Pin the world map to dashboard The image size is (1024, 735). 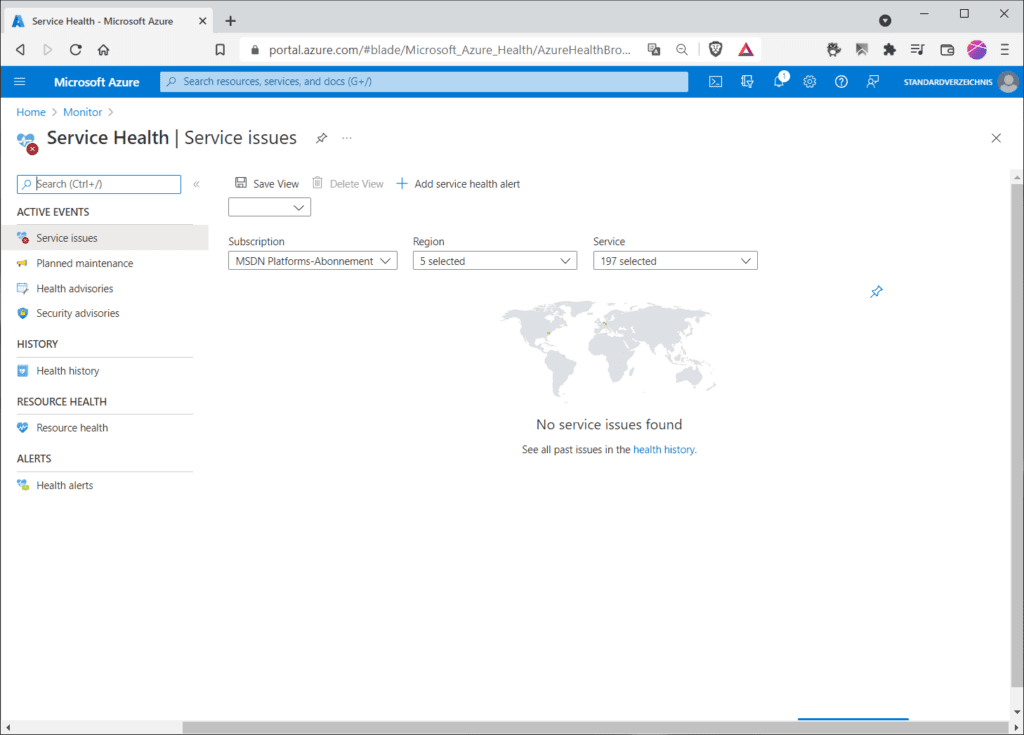tap(876, 291)
